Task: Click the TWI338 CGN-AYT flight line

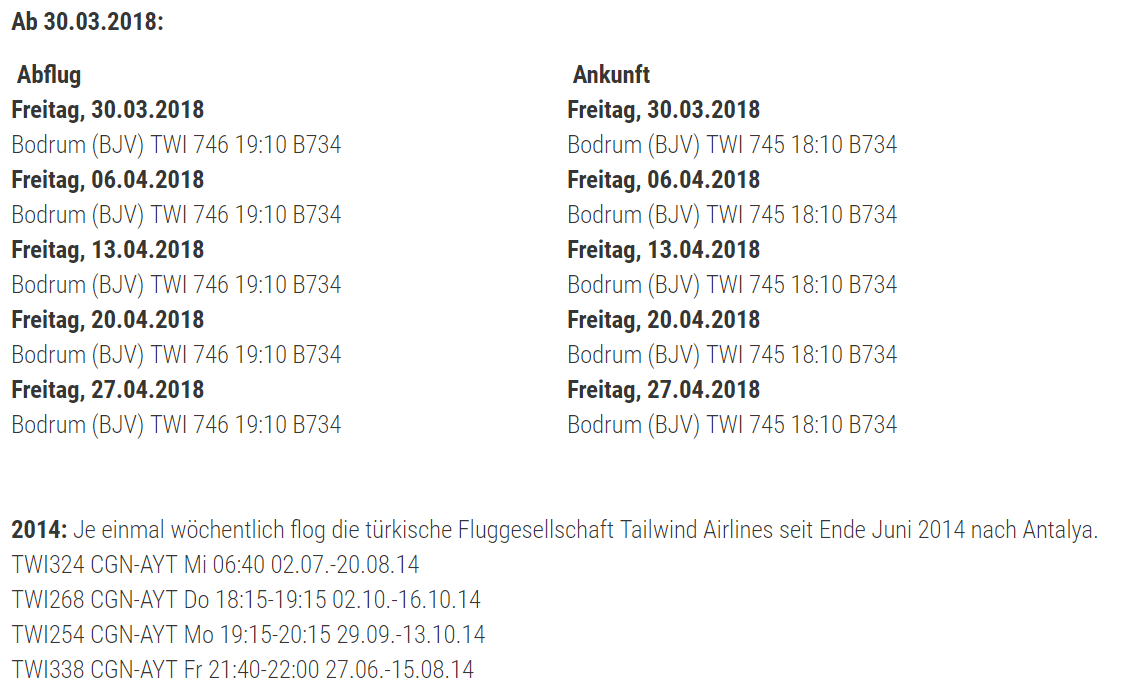Action: coord(243,670)
